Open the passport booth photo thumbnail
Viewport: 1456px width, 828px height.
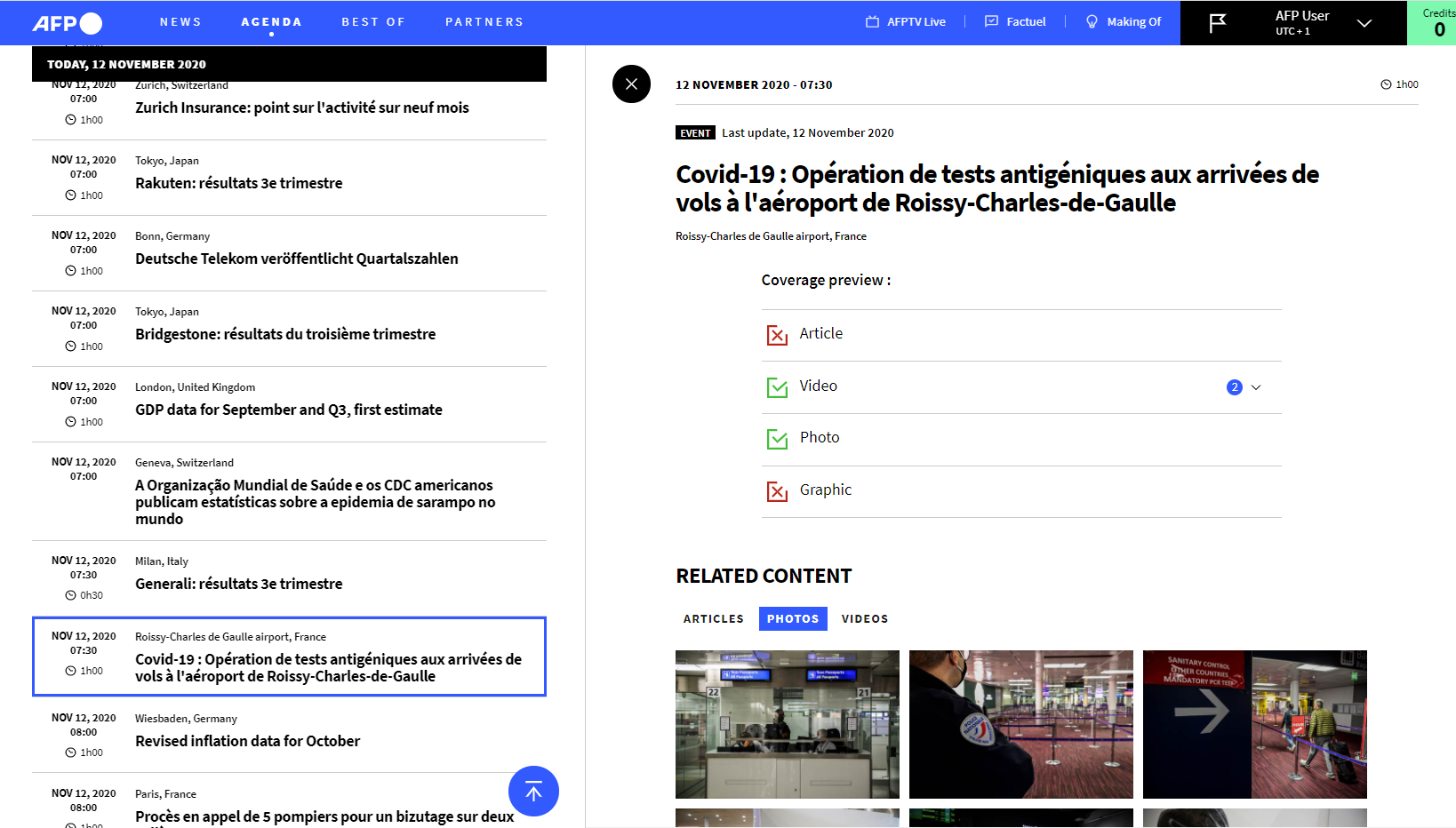788,724
